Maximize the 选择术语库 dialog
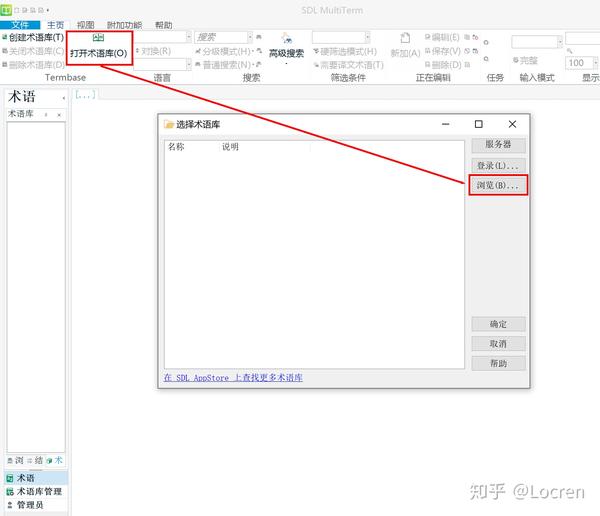 pyautogui.click(x=478, y=124)
